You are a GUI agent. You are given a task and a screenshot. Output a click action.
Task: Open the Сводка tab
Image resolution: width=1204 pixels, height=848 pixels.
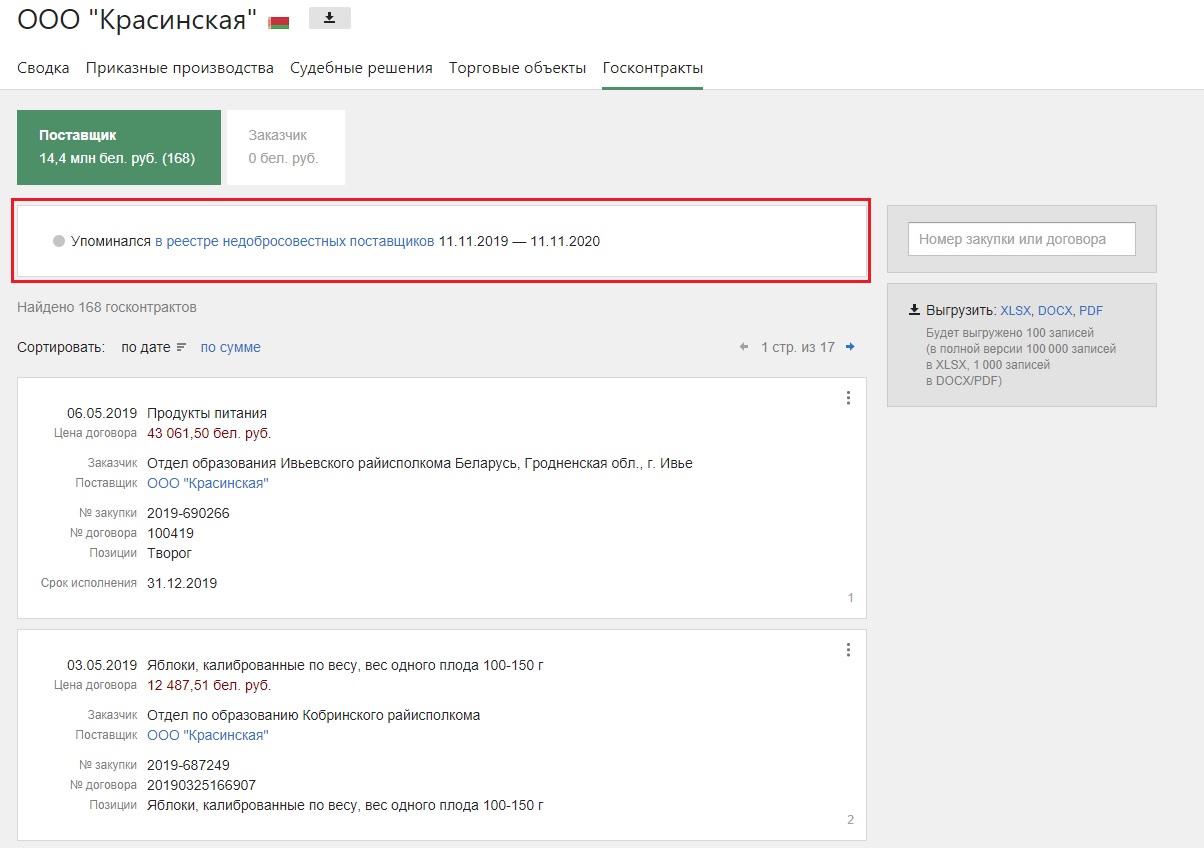coord(43,68)
